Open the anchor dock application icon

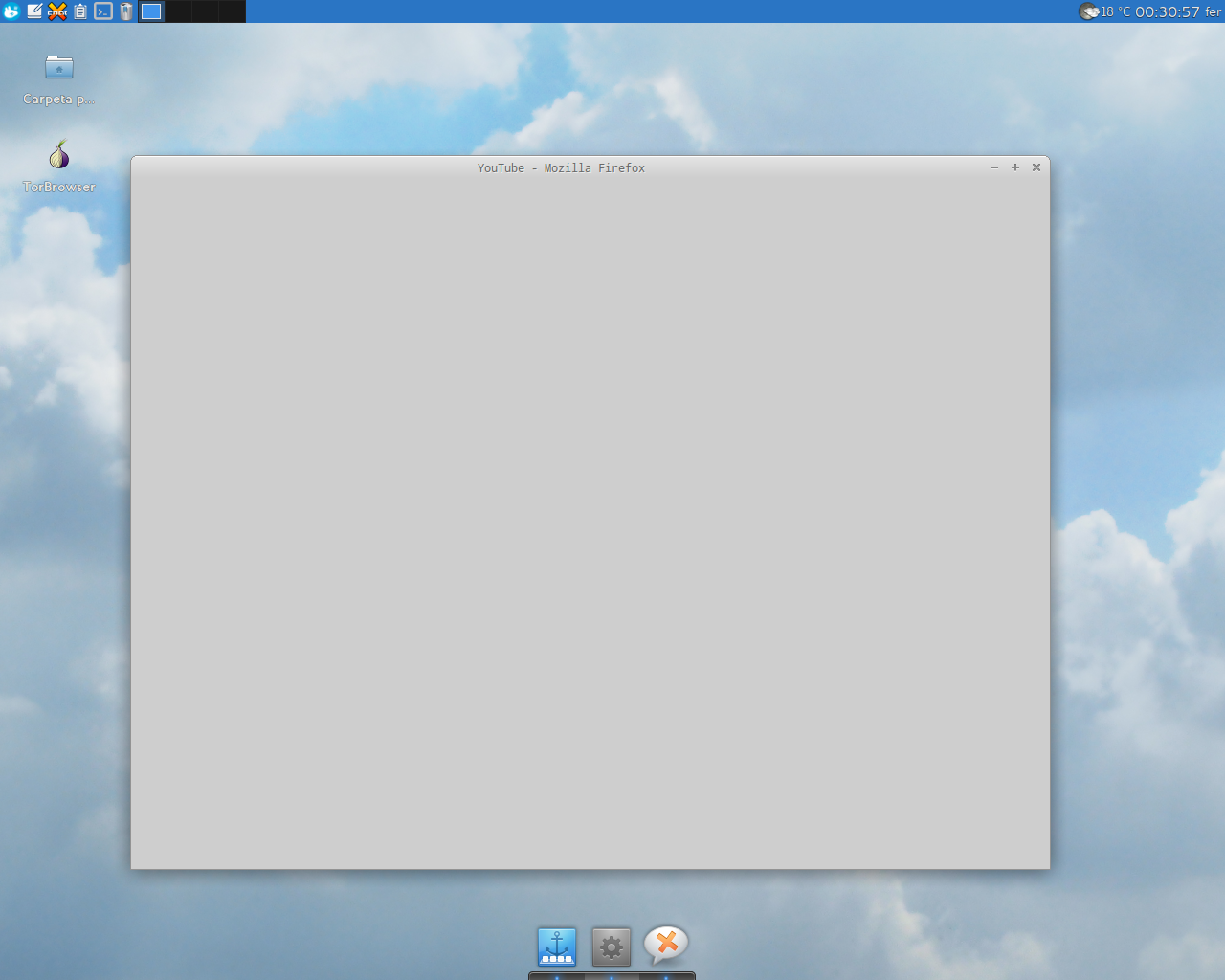pyautogui.click(x=557, y=947)
